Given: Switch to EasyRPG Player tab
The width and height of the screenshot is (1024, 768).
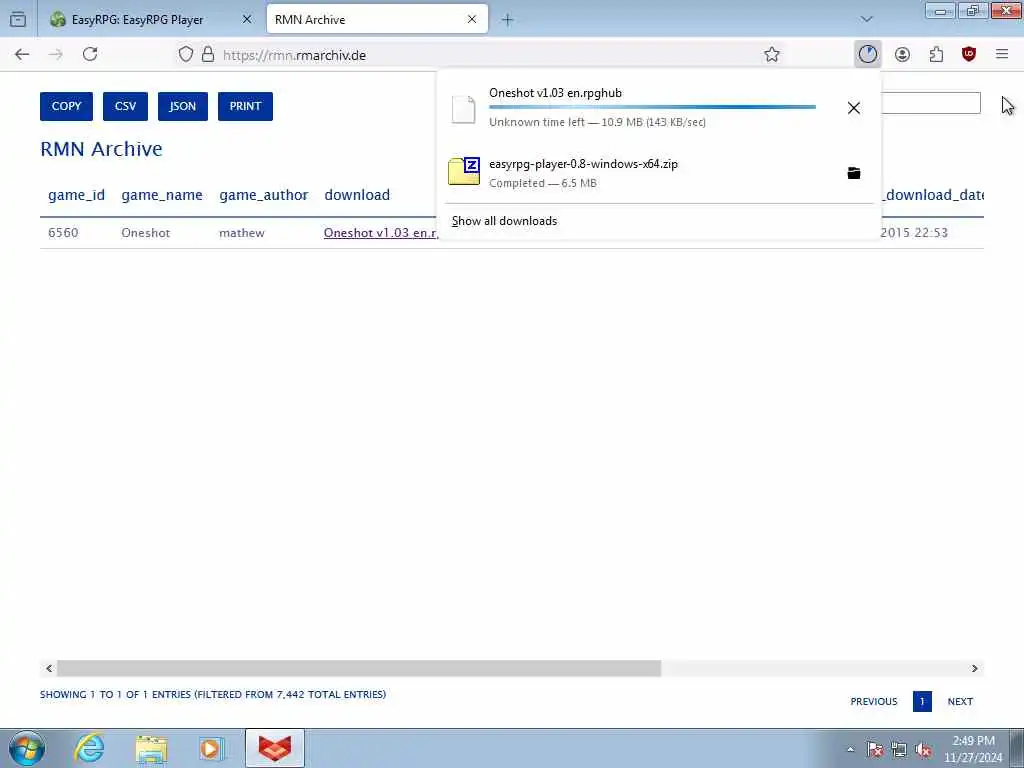Looking at the screenshot, I should tap(152, 20).
